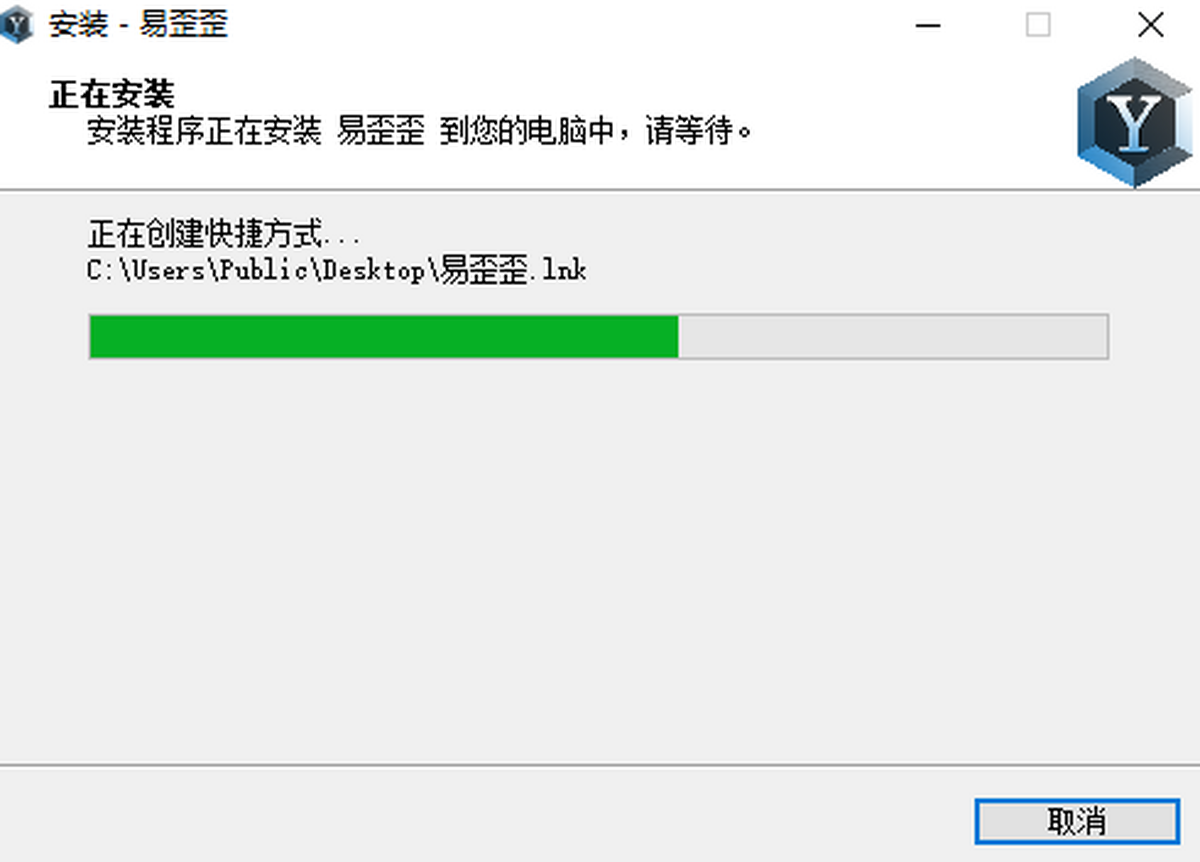Click the empty gray panel below progress bar
1200x862 pixels.
tap(600, 560)
